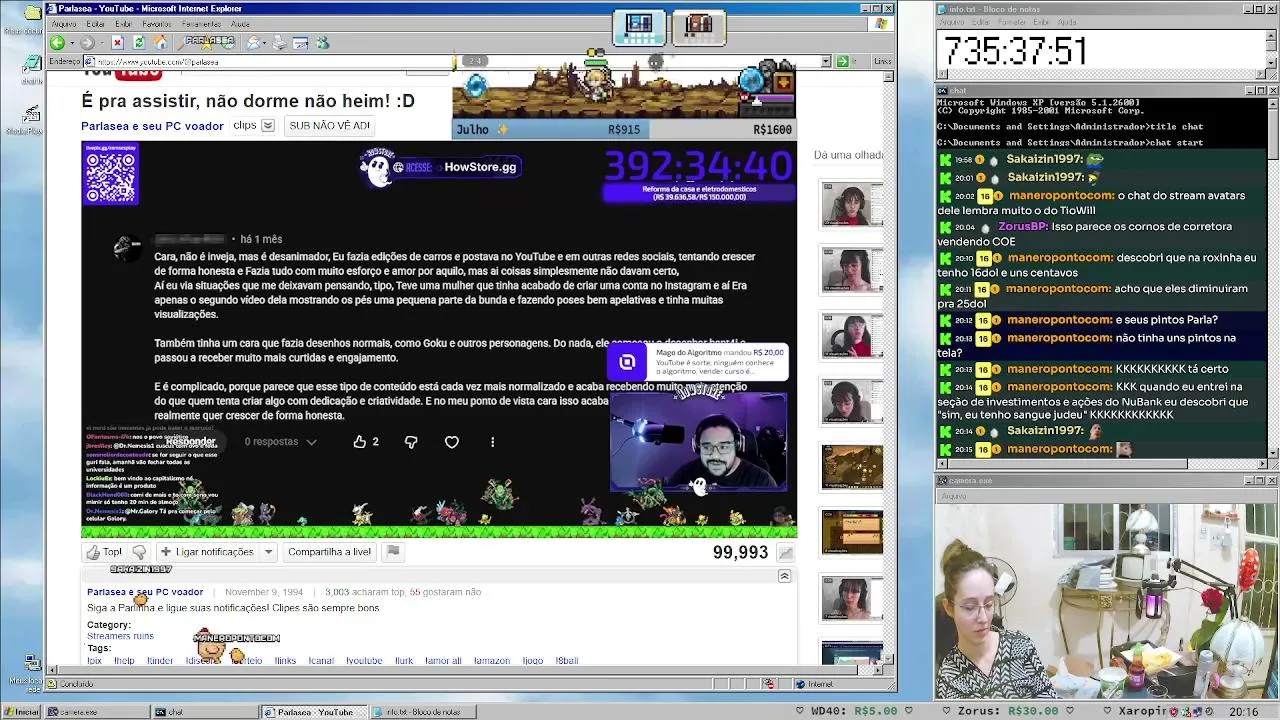The width and height of the screenshot is (1280, 720).
Task: Open the Arquivo menu in Internet Explorer
Action: pyautogui.click(x=64, y=24)
